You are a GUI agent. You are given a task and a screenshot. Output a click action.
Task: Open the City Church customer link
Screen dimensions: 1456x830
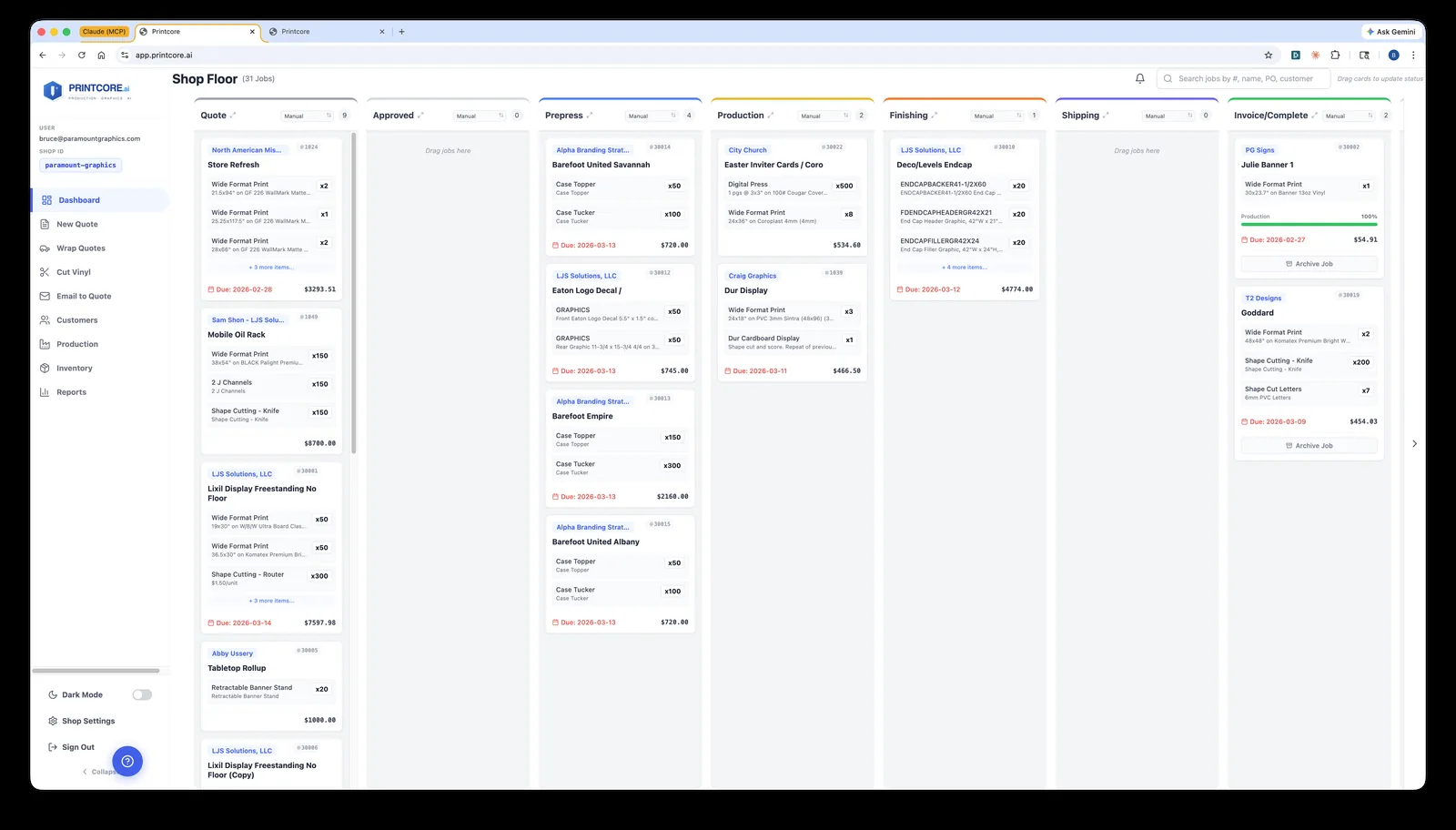pyautogui.click(x=747, y=150)
